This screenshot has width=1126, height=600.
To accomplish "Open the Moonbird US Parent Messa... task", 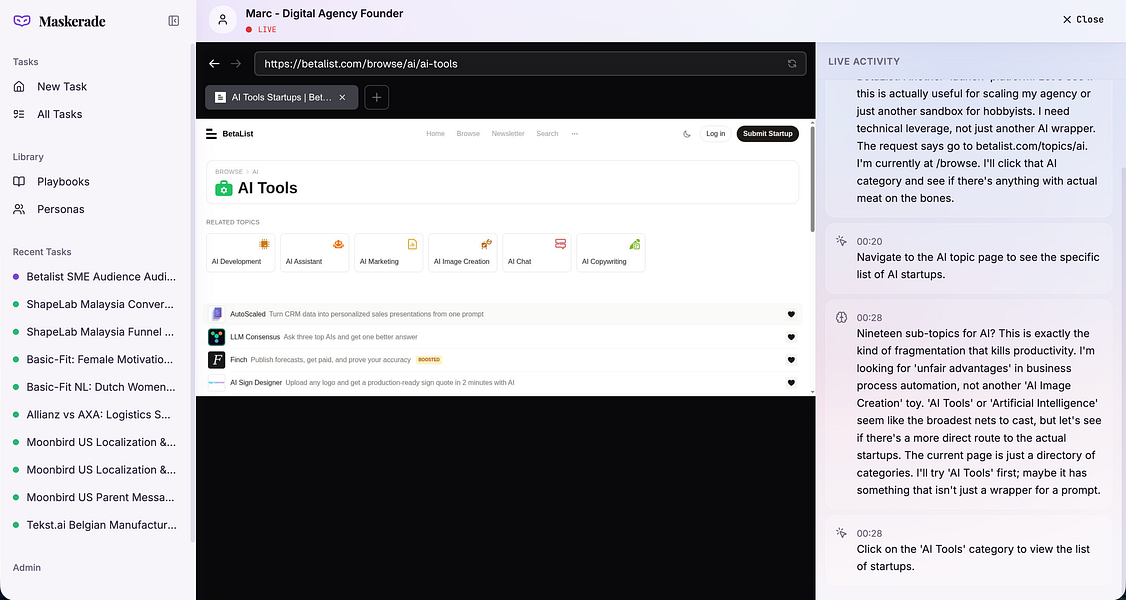I will pyautogui.click(x=101, y=497).
